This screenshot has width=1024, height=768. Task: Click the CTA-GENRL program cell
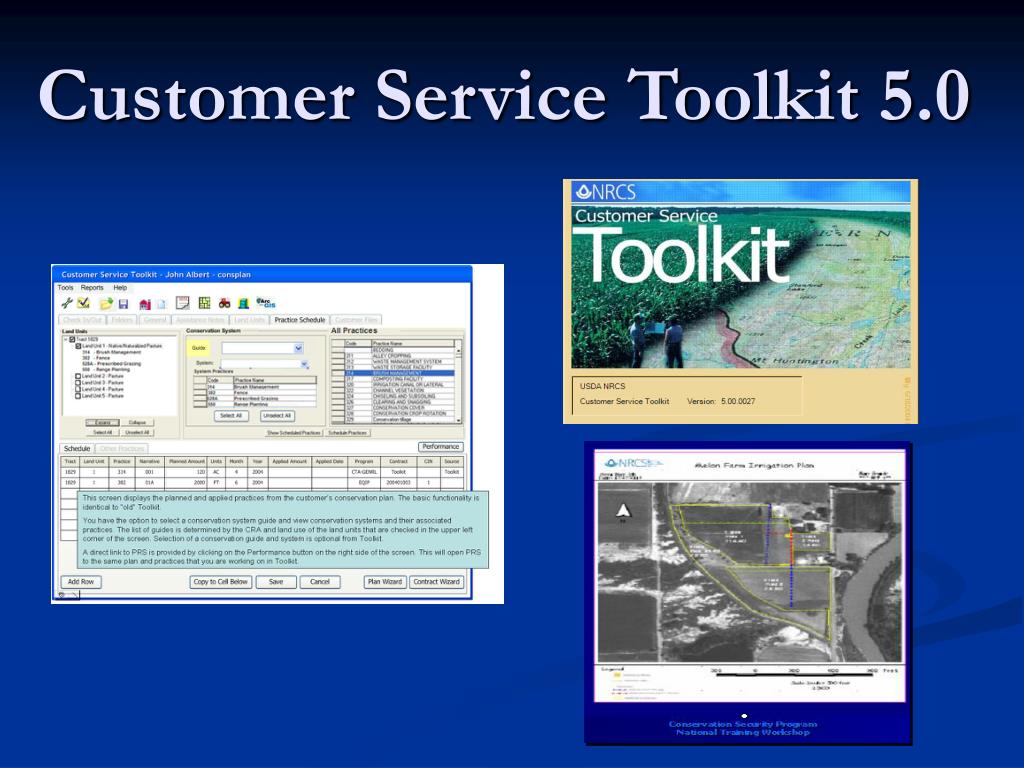[364, 472]
